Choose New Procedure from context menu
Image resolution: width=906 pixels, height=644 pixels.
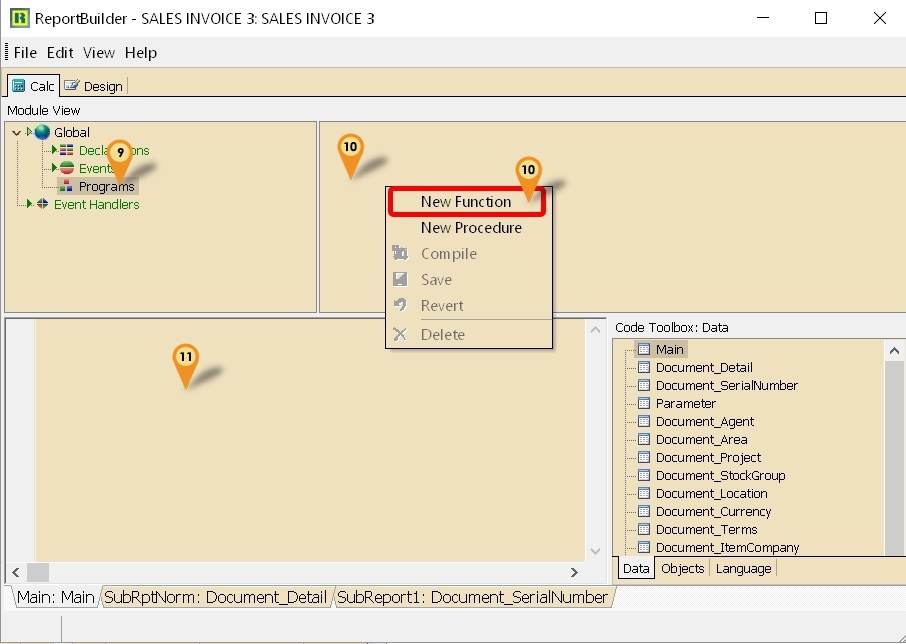click(x=471, y=228)
